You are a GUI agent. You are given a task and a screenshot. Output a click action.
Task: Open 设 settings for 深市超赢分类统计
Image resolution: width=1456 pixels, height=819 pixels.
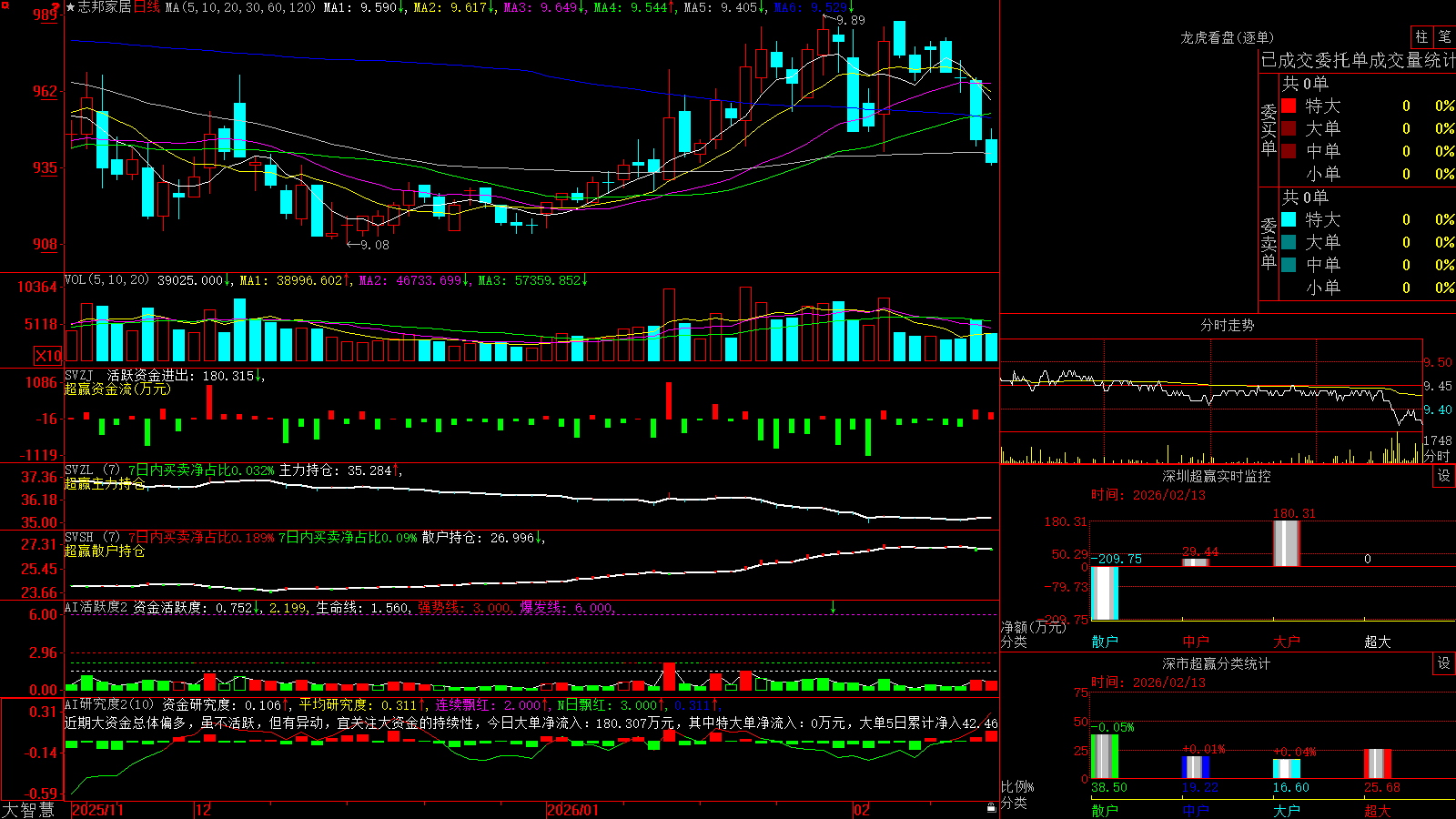pyautogui.click(x=1444, y=663)
